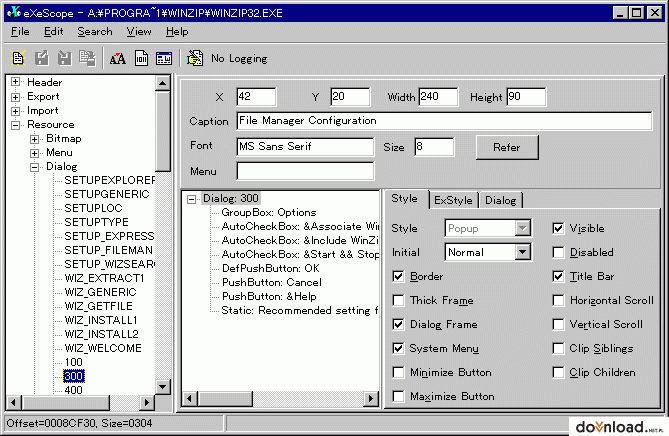Click the binary view toolbar icon
The width and height of the screenshot is (669, 436).
pos(141,58)
